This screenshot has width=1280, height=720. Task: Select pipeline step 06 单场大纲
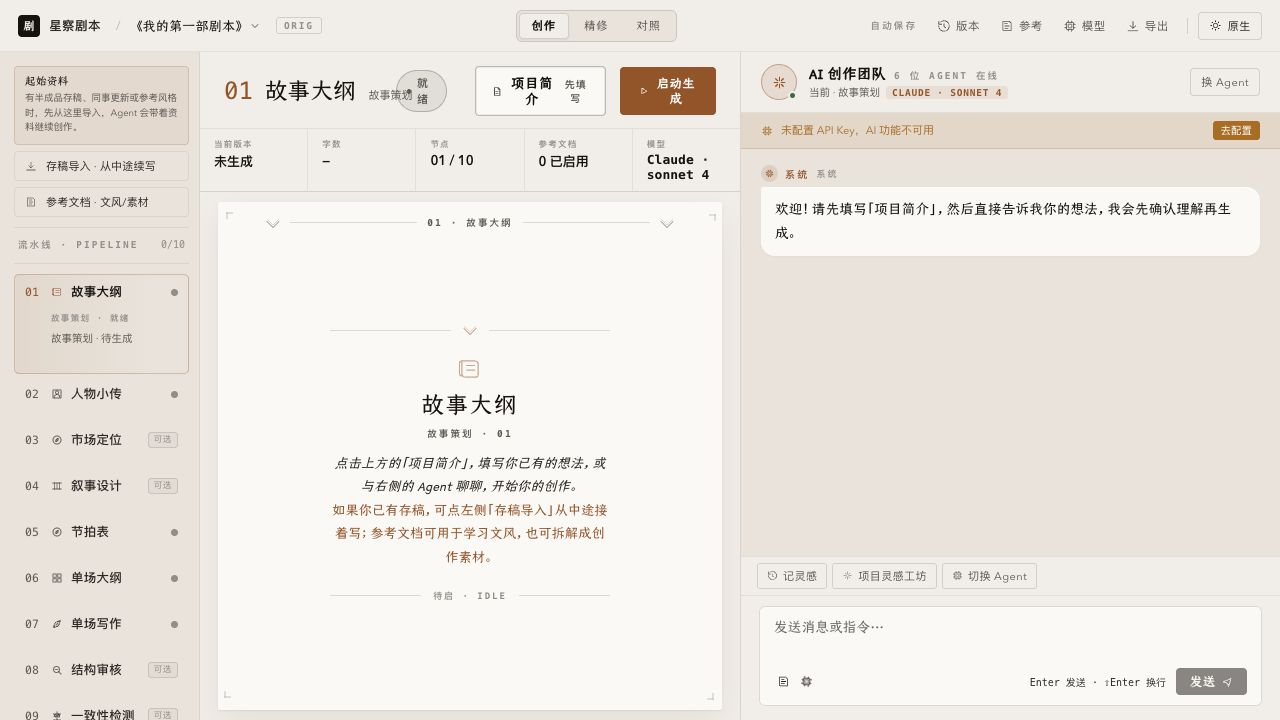click(101, 578)
